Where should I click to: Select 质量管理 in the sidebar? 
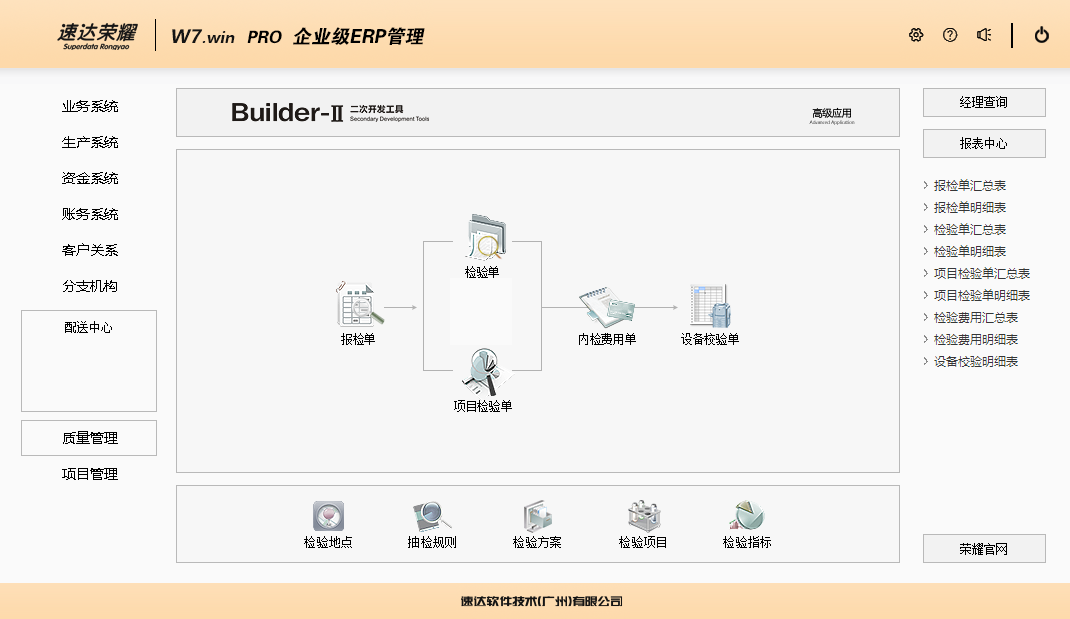click(90, 438)
